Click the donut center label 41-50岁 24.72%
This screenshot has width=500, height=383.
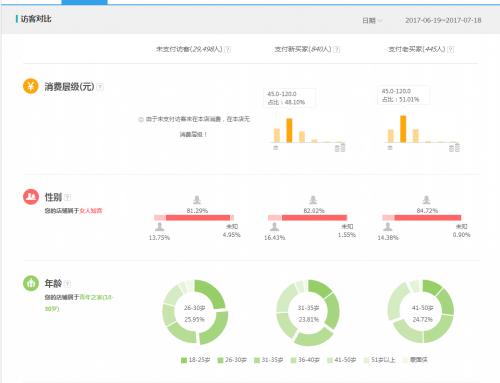pyautogui.click(x=422, y=313)
